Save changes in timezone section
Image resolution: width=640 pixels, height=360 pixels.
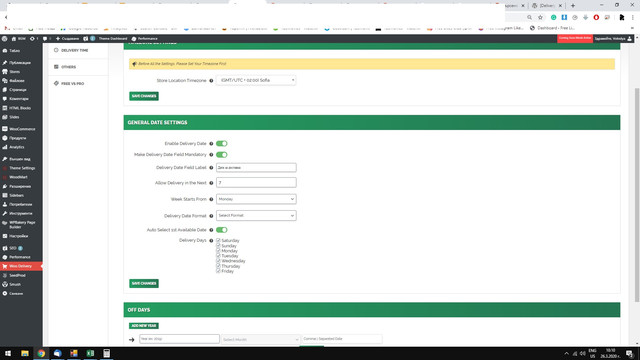click(x=144, y=96)
